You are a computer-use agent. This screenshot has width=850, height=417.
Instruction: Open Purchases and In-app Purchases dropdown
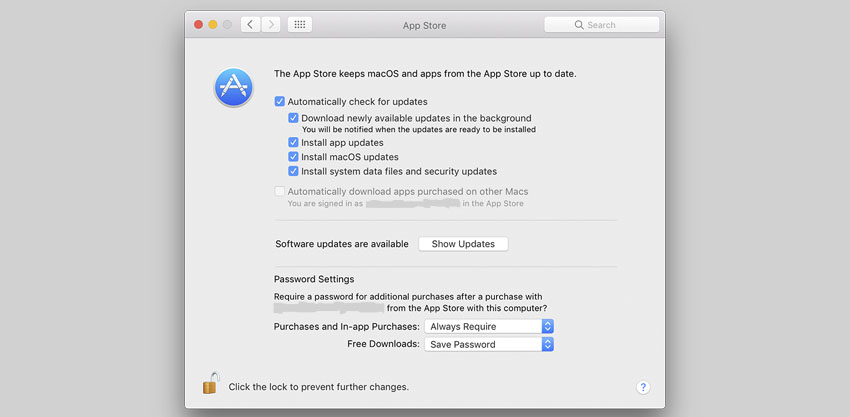point(488,326)
